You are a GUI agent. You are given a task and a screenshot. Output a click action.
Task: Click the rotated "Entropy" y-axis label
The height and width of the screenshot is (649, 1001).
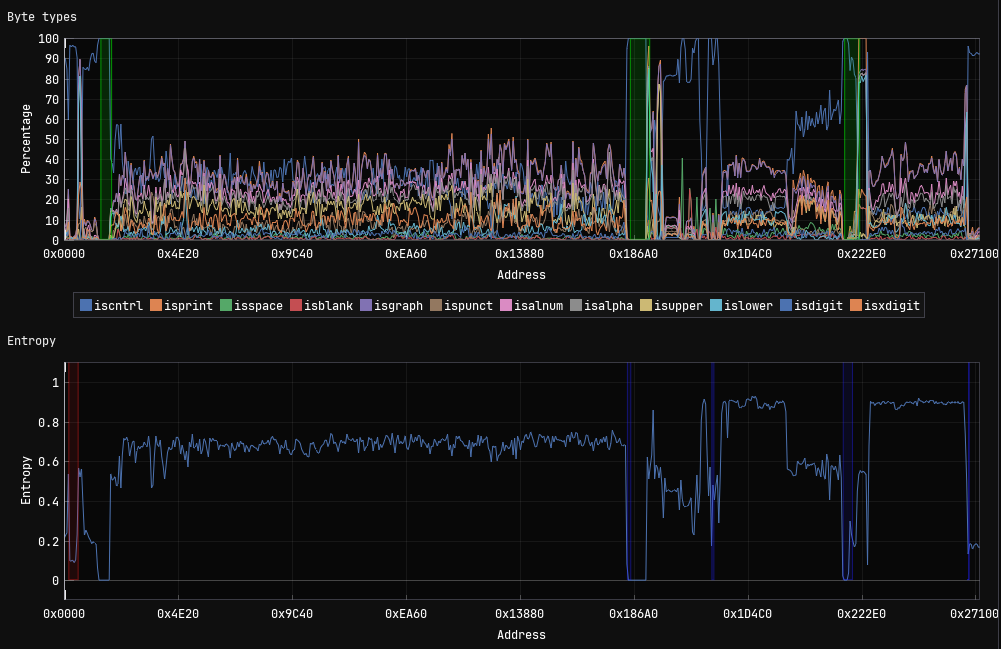point(26,481)
